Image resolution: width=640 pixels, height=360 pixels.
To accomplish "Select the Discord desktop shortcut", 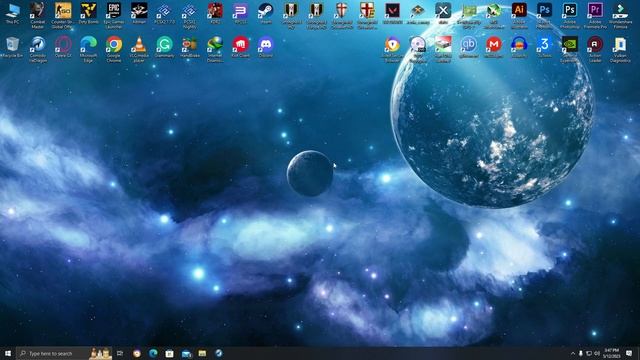I will pos(266,47).
